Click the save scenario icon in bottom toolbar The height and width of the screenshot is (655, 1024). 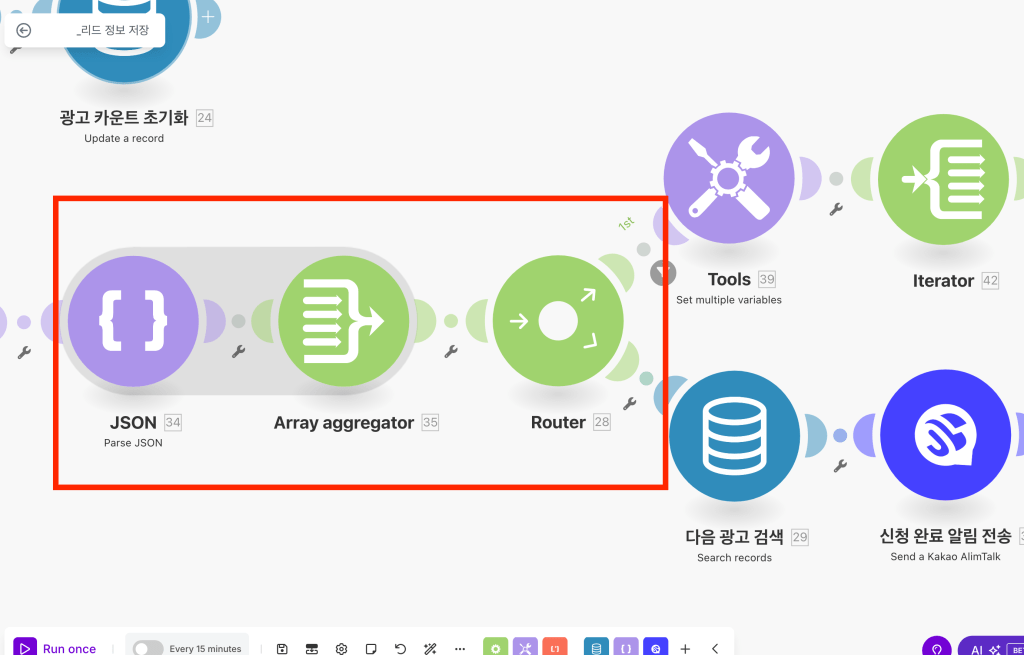pos(282,648)
